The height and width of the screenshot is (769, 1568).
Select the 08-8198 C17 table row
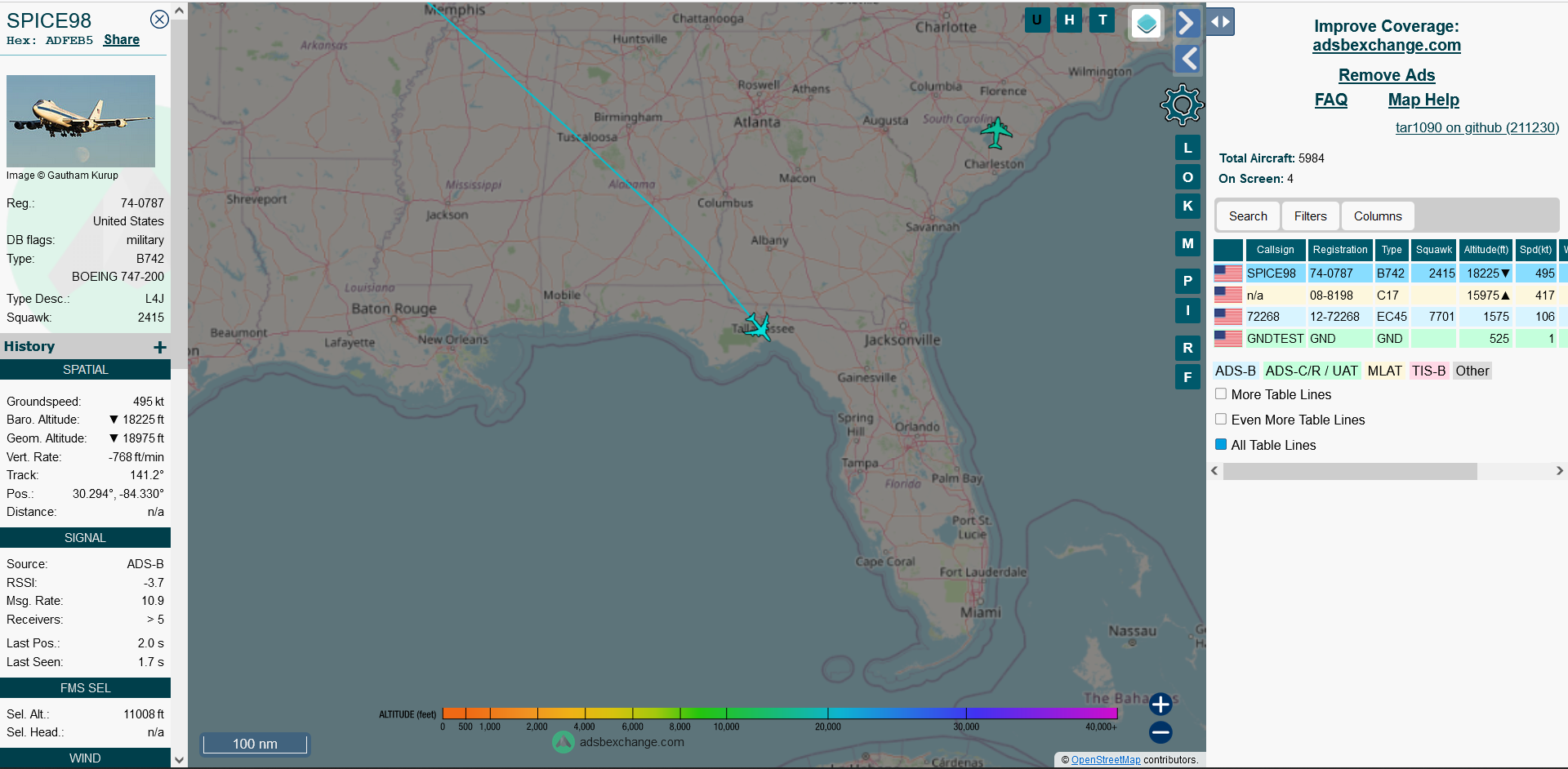point(1390,295)
